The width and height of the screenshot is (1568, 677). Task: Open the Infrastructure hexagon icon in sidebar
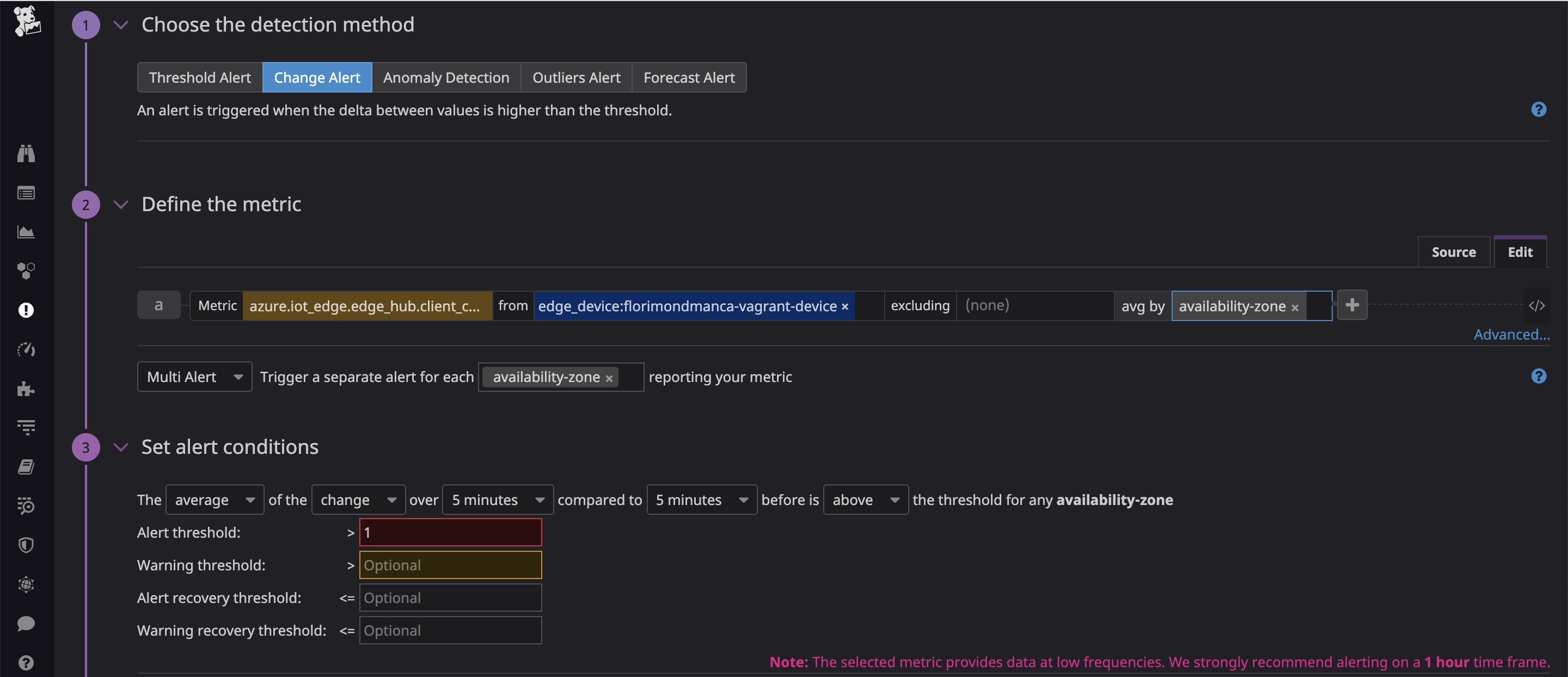(x=26, y=270)
